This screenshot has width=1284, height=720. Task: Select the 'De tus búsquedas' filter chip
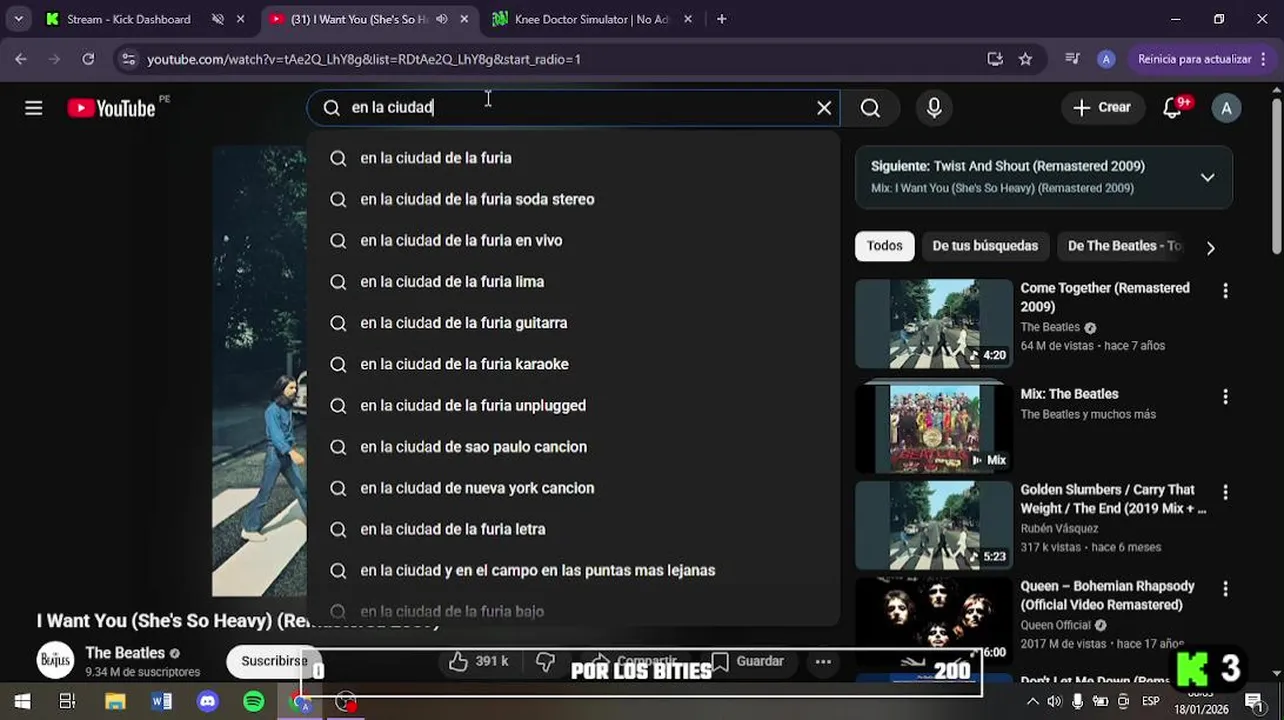pos(985,246)
